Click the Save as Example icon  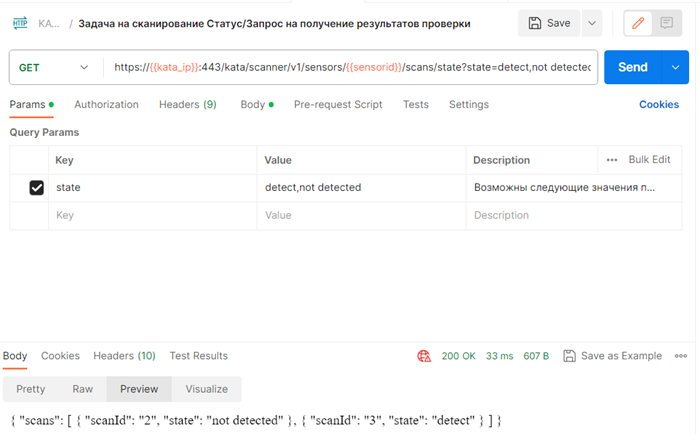point(569,356)
